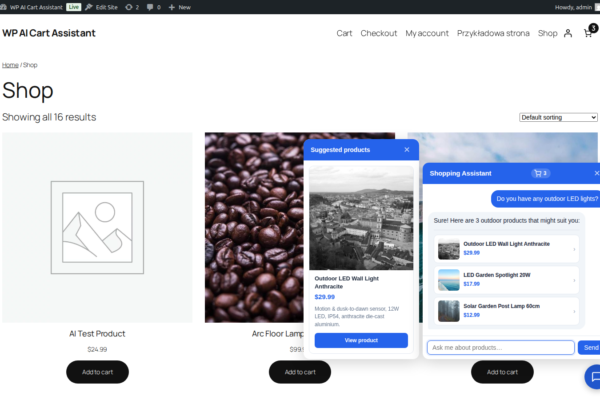Open the shopping cart icon with badge
Viewport: 600px width, 400px height.
point(590,31)
